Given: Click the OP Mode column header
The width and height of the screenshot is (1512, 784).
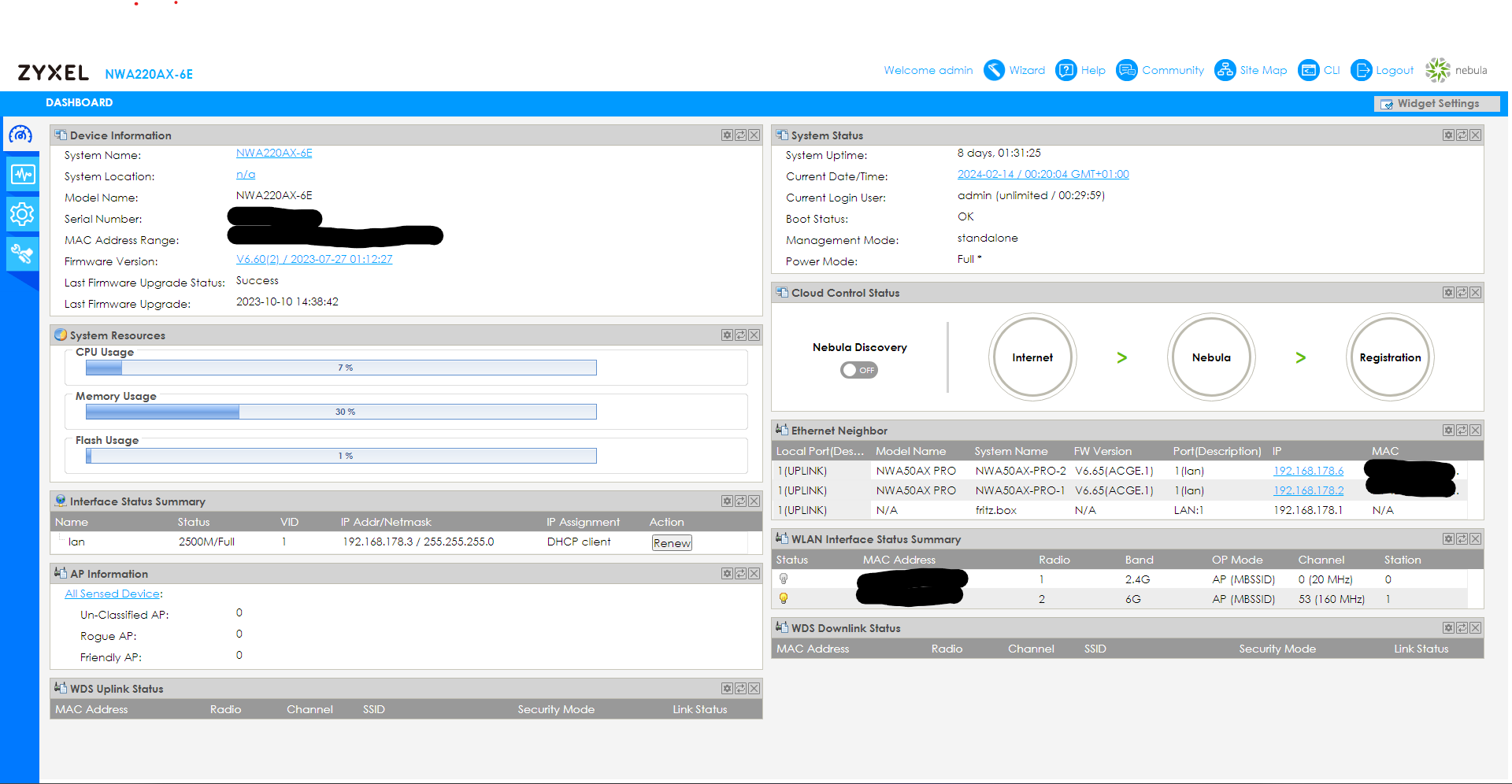Looking at the screenshot, I should (1237, 560).
